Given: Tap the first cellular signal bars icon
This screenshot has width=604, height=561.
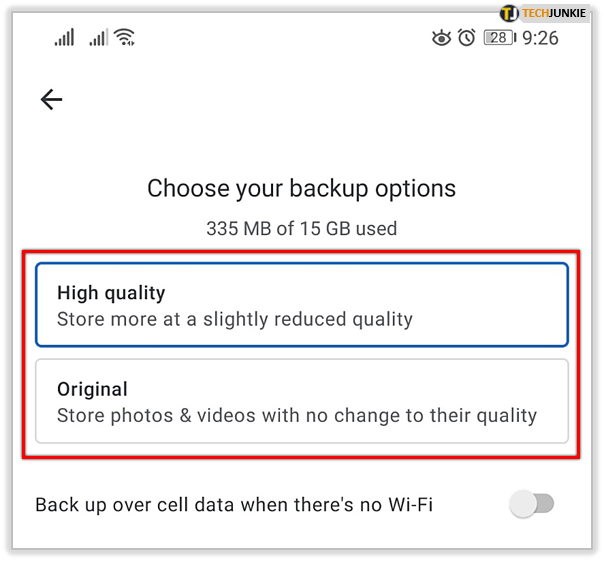Looking at the screenshot, I should (x=64, y=37).
